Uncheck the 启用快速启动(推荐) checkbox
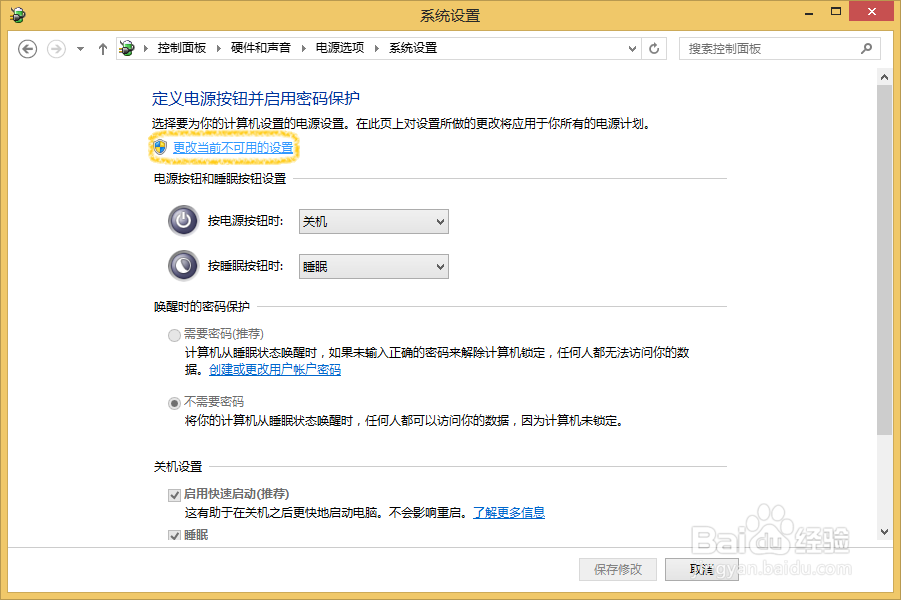The height and width of the screenshot is (600, 901). (x=174, y=494)
